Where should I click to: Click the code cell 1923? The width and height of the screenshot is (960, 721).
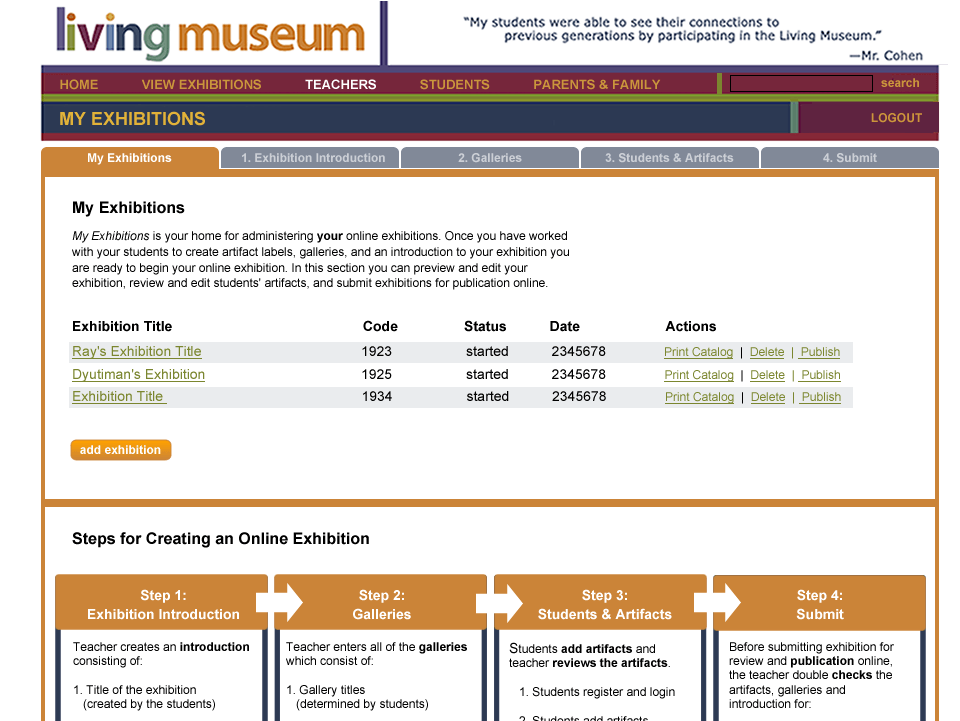pyautogui.click(x=377, y=351)
